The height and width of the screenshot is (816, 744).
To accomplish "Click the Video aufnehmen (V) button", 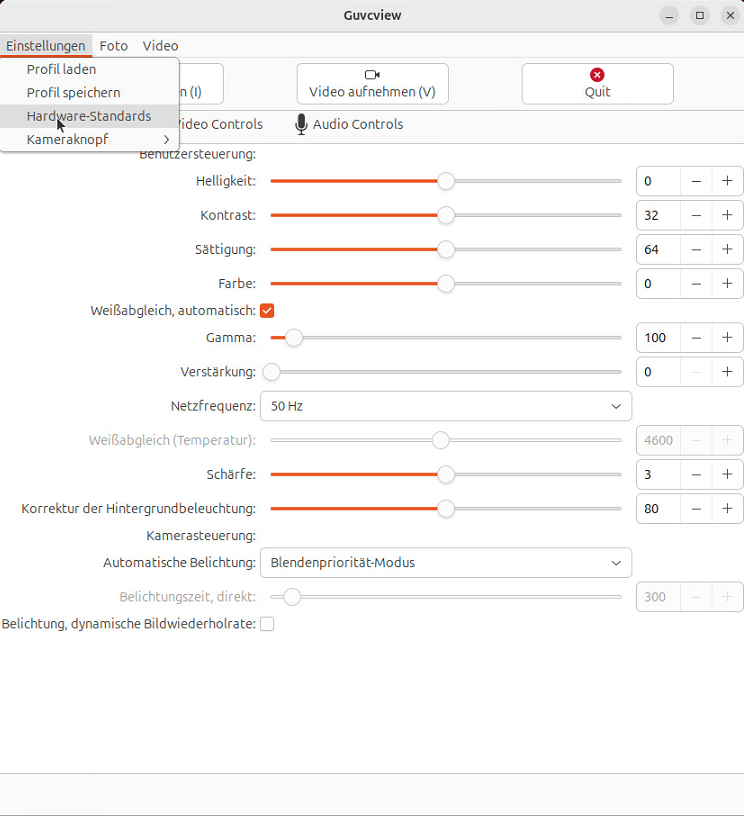I will point(373,84).
